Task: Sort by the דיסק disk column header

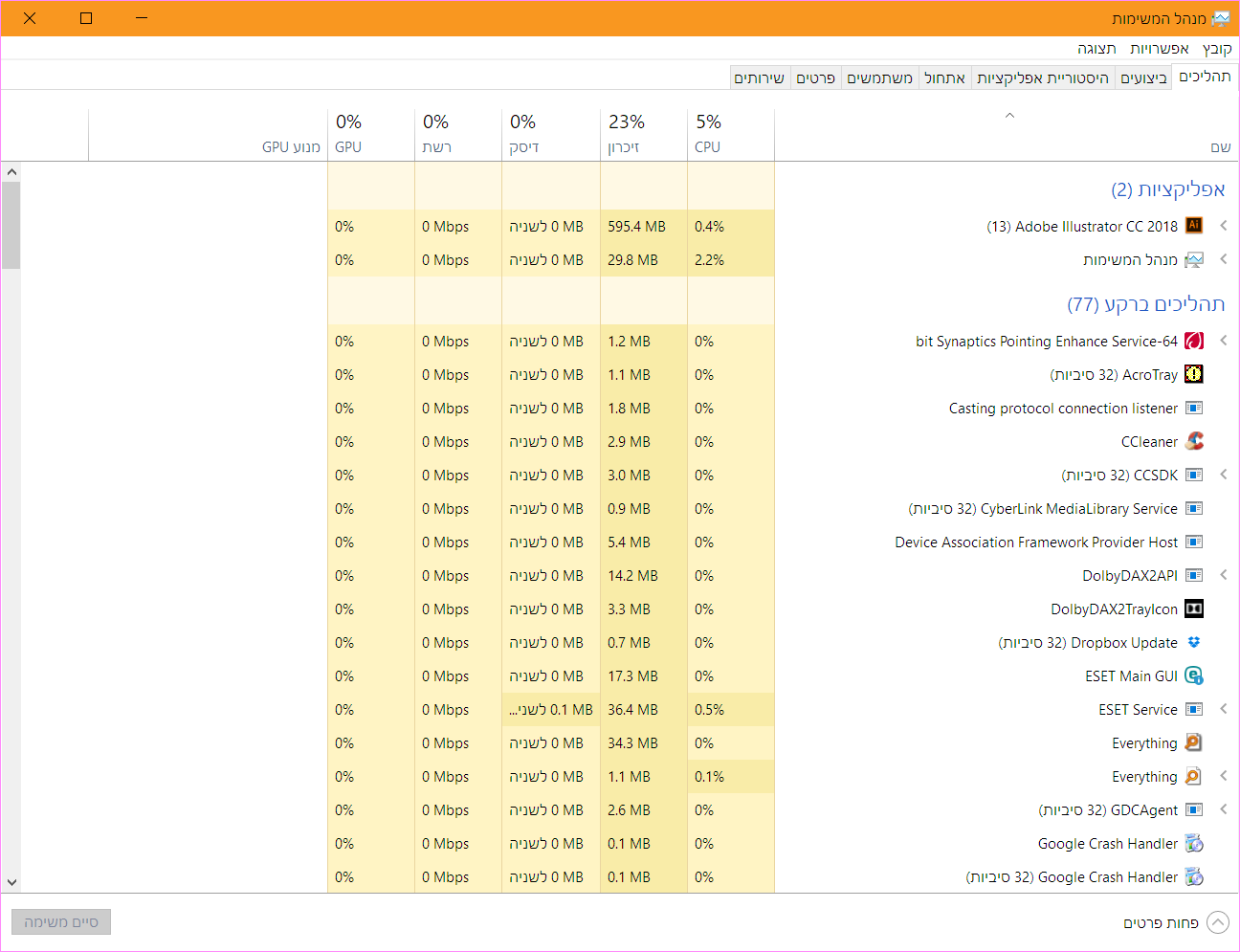Action: pyautogui.click(x=551, y=134)
